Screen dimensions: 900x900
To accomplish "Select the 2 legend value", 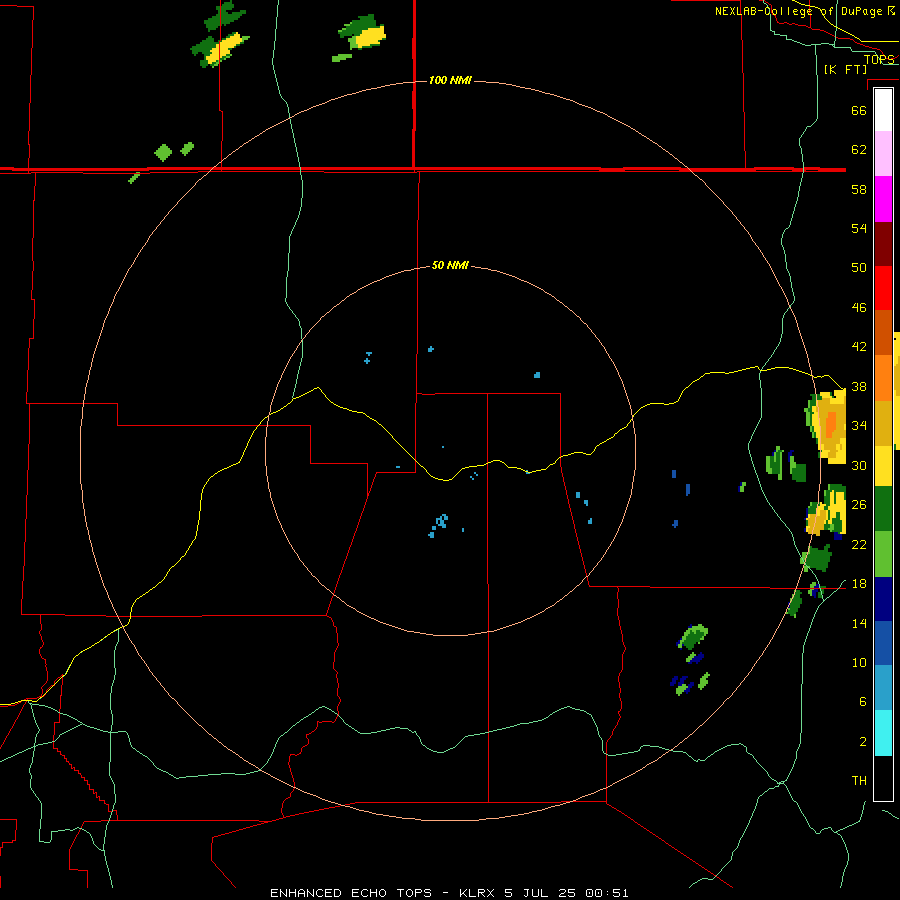I will [863, 742].
